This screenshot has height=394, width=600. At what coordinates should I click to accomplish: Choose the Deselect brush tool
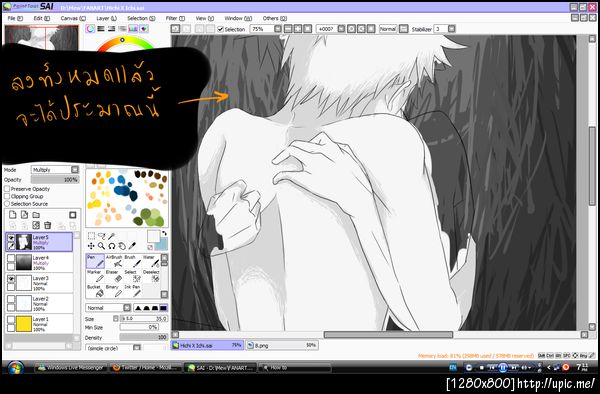click(151, 275)
